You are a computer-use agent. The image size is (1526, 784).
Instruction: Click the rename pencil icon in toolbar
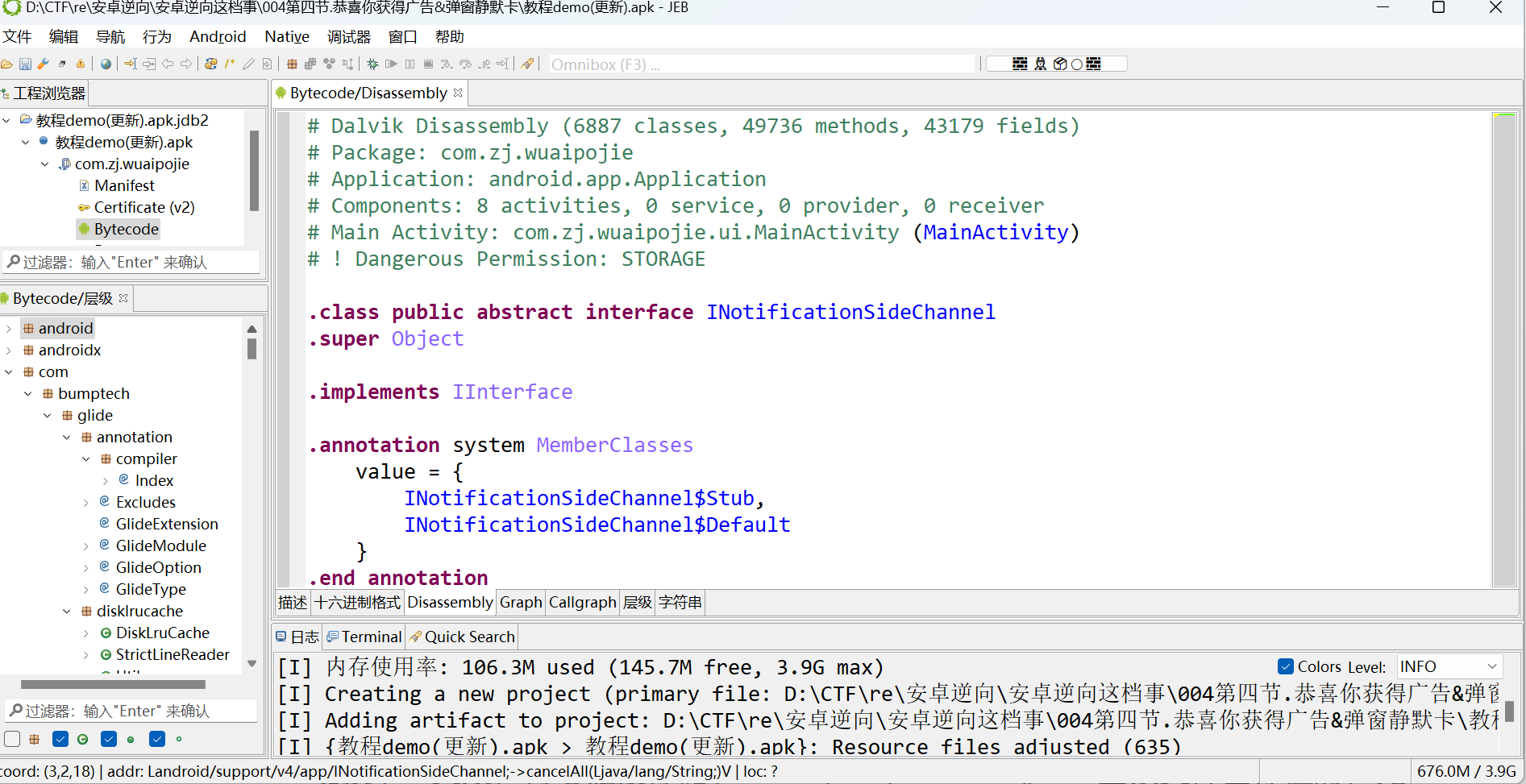tap(248, 64)
